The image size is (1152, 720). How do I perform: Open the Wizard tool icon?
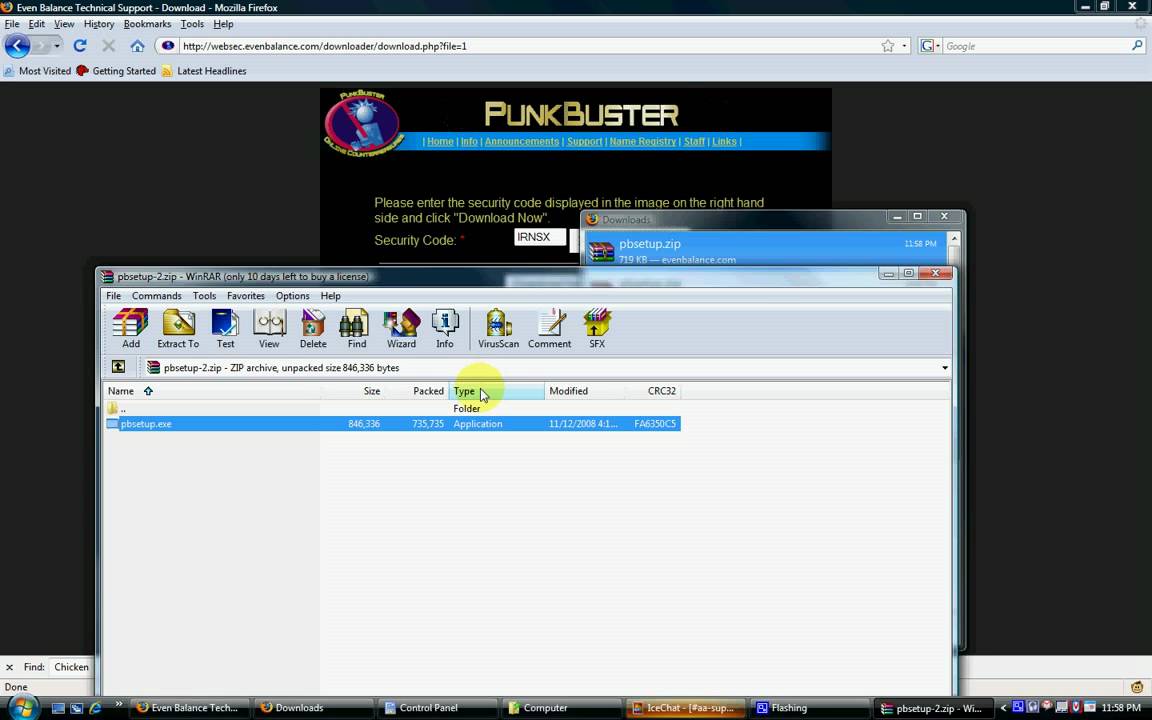(401, 328)
